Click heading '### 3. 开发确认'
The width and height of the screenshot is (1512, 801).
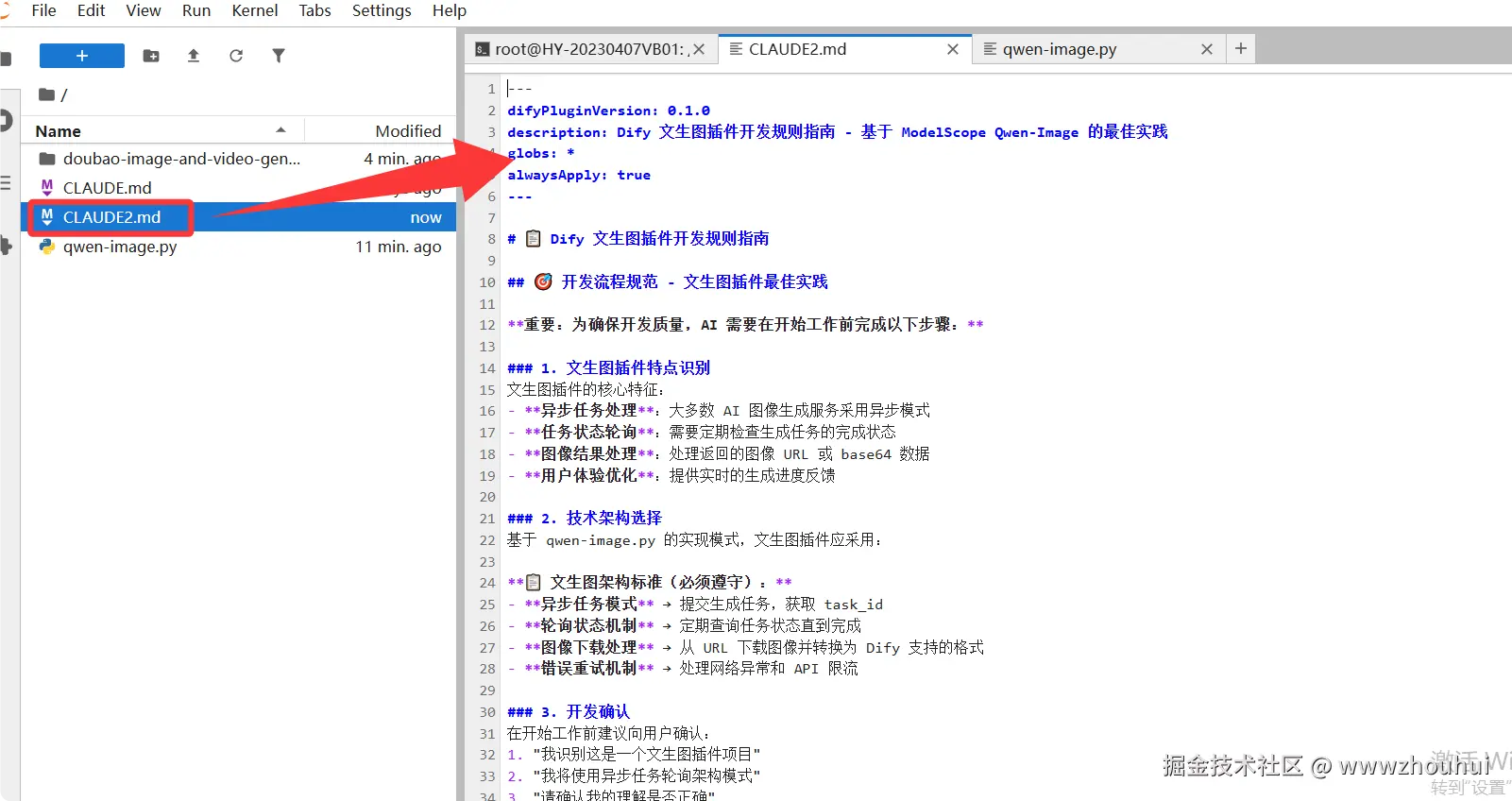click(569, 711)
